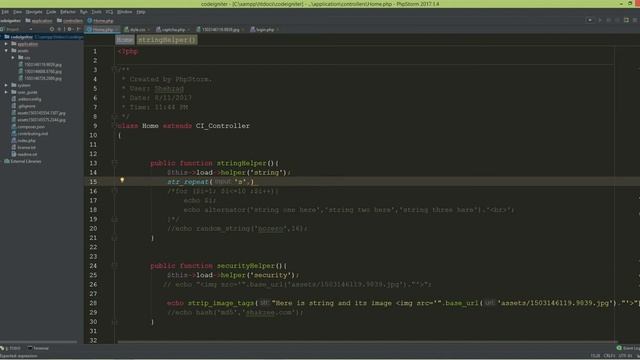640x360 pixels.
Task: Open the VCS menu
Action: coord(109,12)
